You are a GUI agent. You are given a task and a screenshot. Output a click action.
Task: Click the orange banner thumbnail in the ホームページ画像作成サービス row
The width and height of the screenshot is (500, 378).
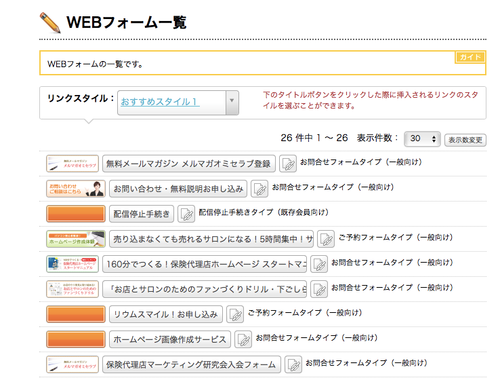click(x=76, y=340)
